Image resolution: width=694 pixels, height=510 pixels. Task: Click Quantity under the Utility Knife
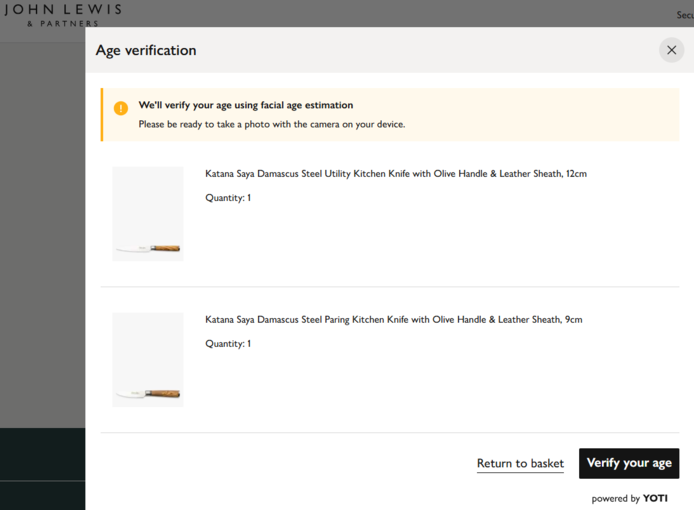228,198
